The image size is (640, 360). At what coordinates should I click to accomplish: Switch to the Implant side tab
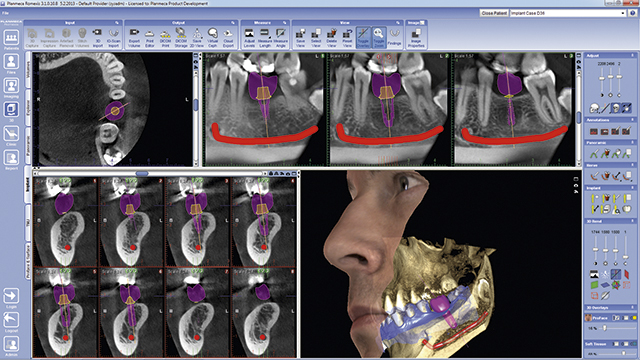coord(28,184)
